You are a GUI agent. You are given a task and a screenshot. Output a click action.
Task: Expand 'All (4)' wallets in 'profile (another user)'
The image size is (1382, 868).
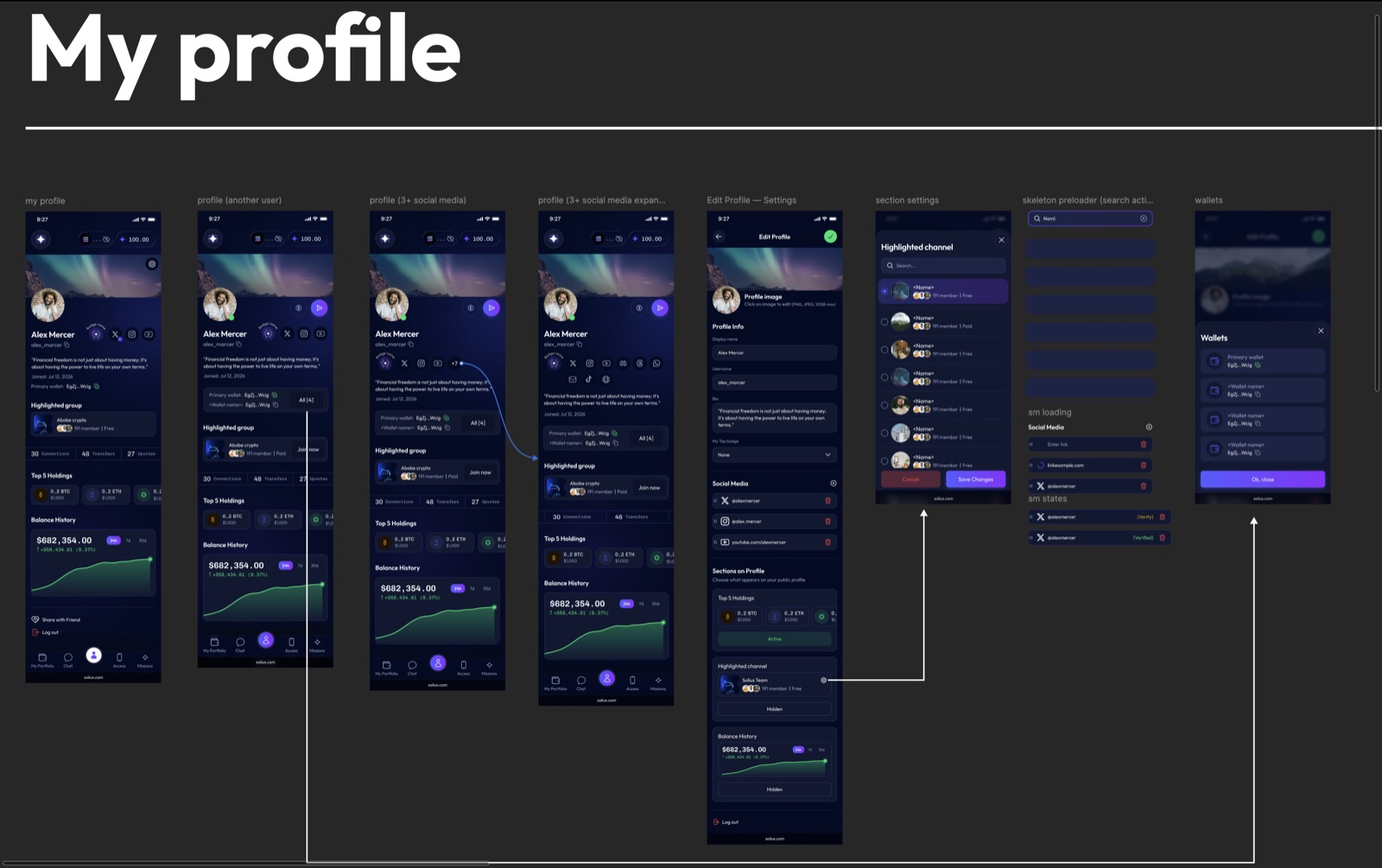click(306, 400)
